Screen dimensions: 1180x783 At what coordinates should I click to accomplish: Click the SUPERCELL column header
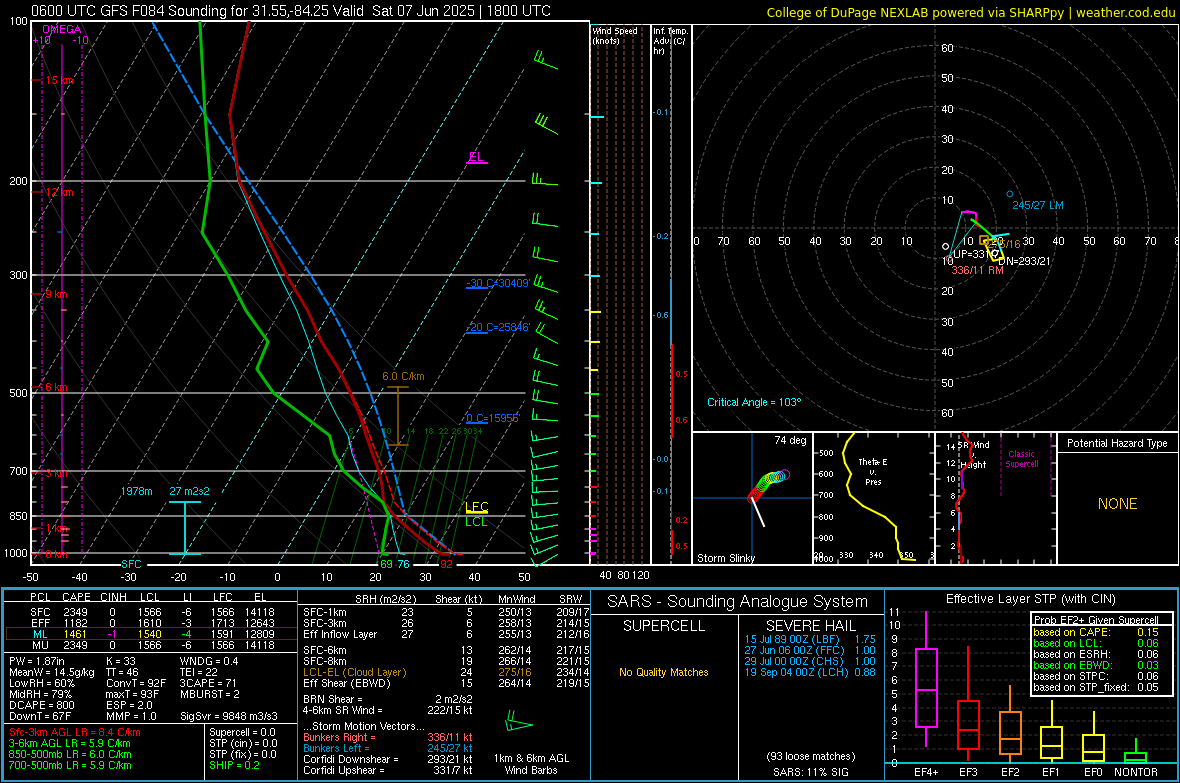tap(664, 626)
